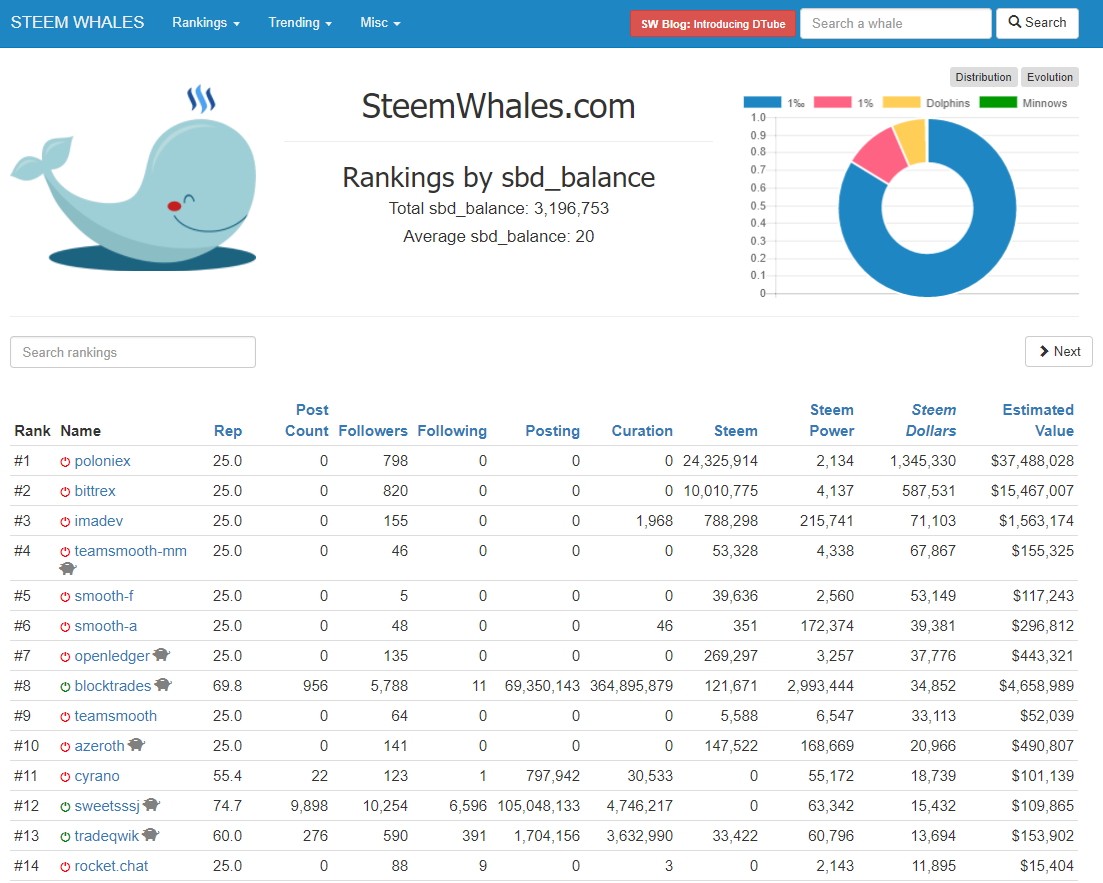Open the smooth-a account link
This screenshot has width=1103, height=883.
pos(106,626)
